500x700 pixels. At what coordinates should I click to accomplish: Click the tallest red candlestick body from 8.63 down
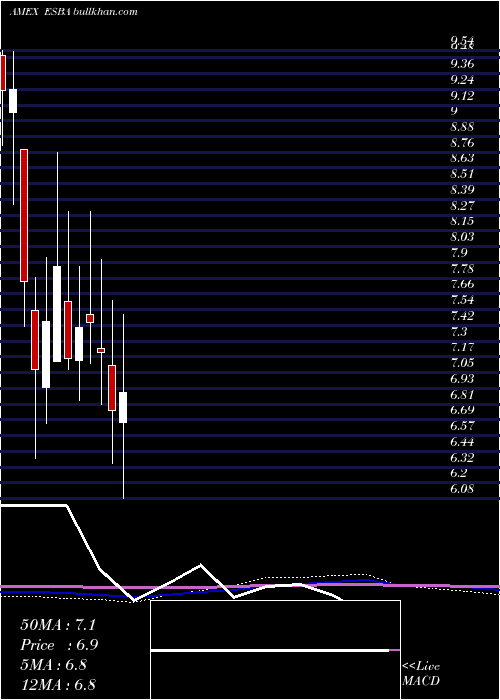(24, 215)
